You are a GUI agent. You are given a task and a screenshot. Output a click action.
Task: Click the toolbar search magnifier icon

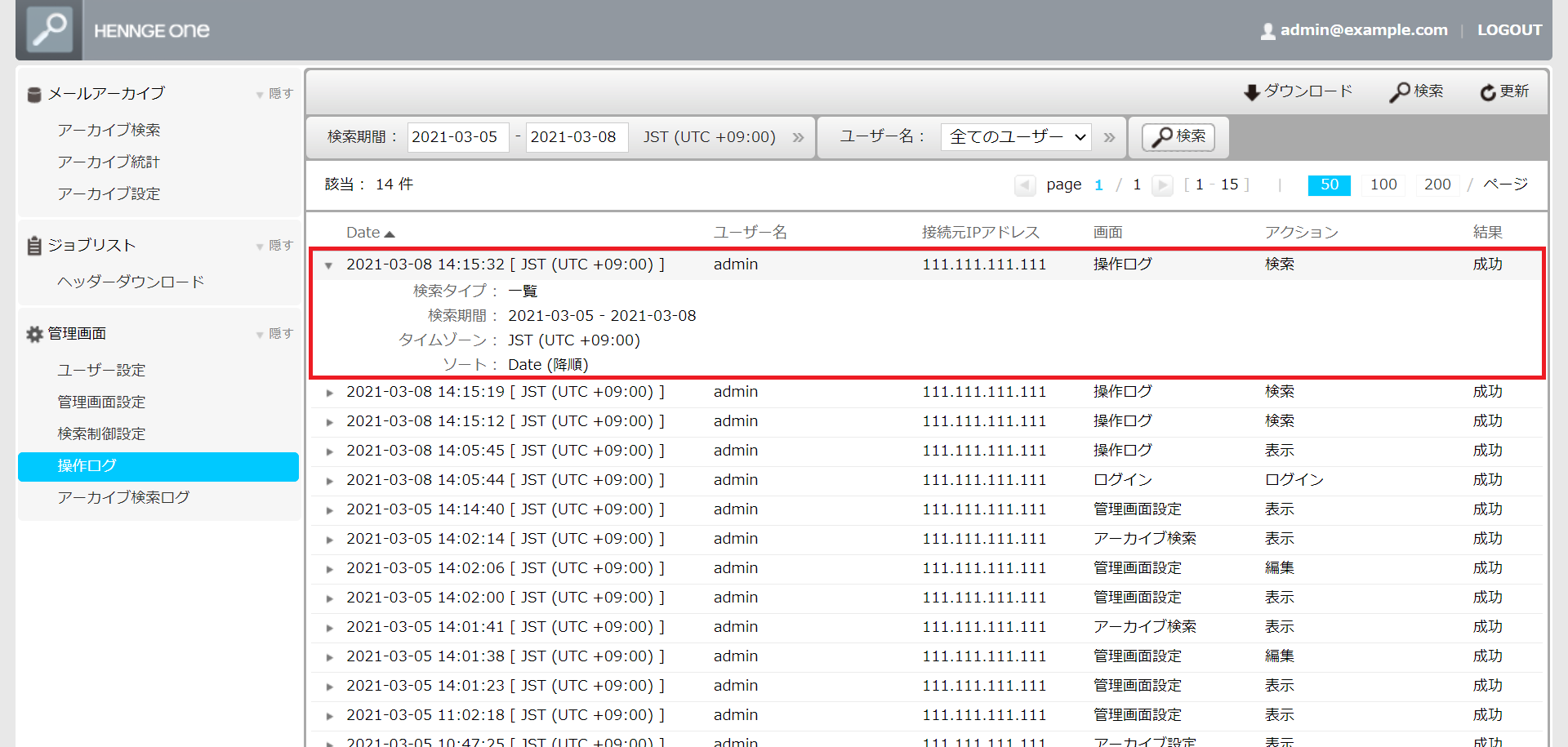point(1400,92)
